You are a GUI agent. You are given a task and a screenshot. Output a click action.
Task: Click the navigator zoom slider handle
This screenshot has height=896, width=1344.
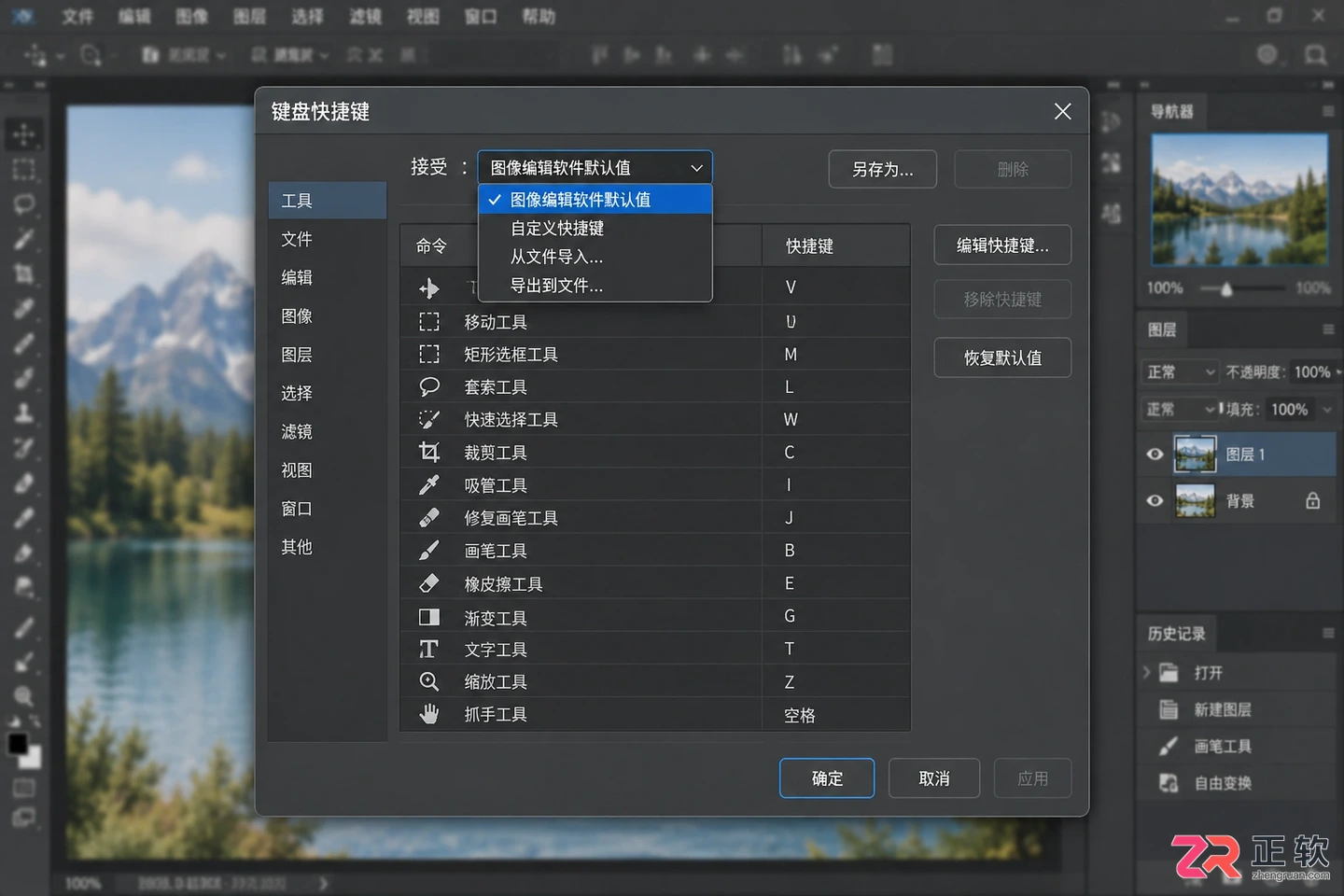(1226, 289)
